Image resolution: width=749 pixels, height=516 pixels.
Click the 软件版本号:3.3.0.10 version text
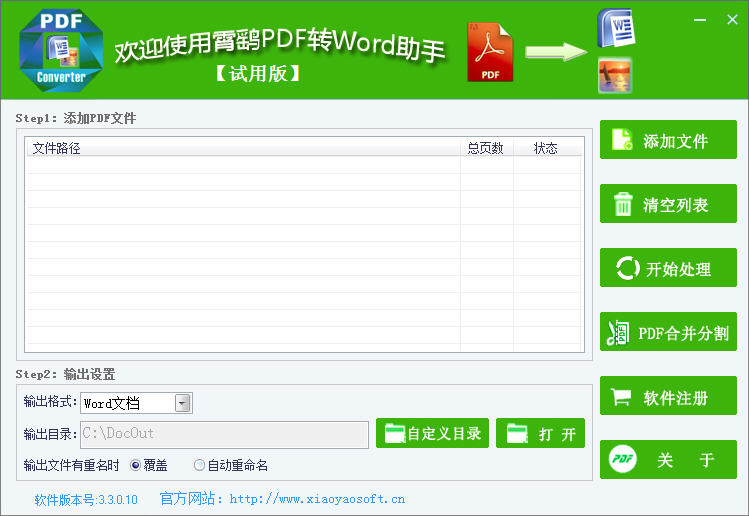pyautogui.click(x=86, y=500)
